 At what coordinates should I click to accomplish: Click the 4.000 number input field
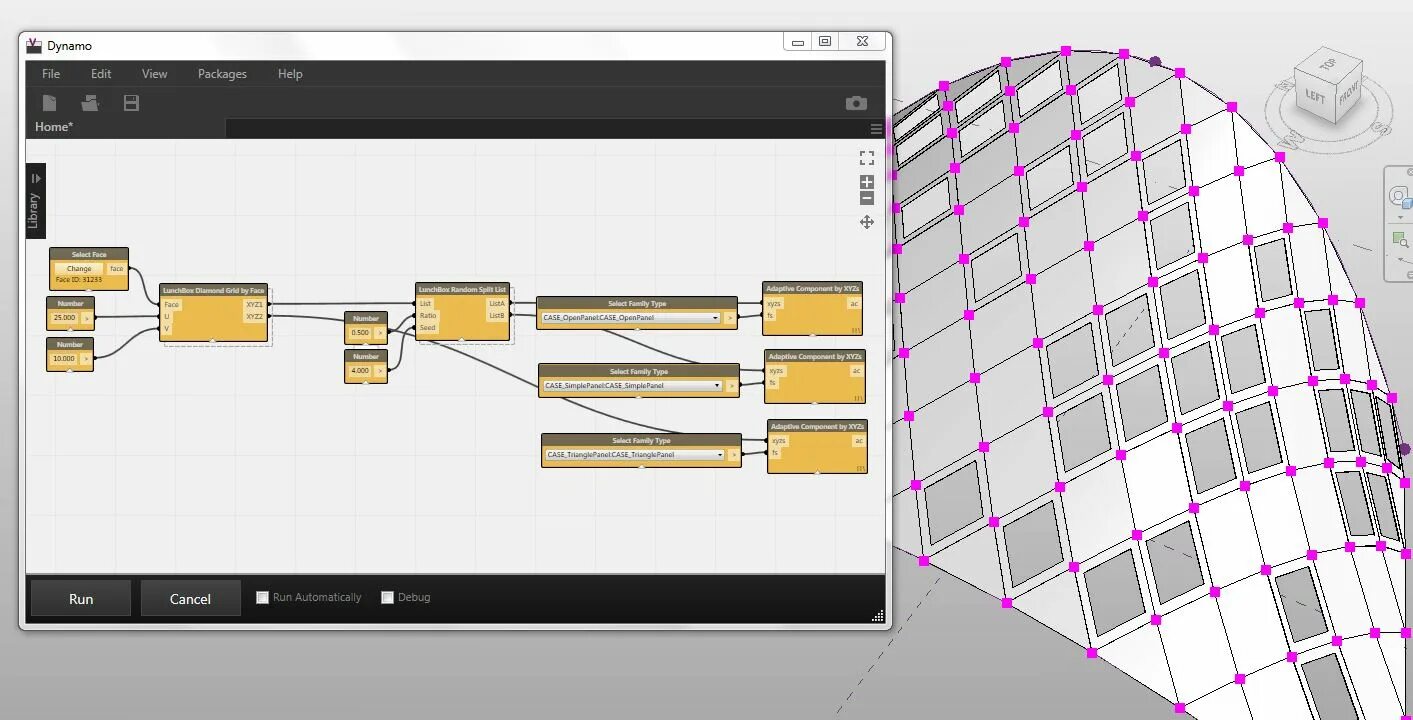click(360, 370)
